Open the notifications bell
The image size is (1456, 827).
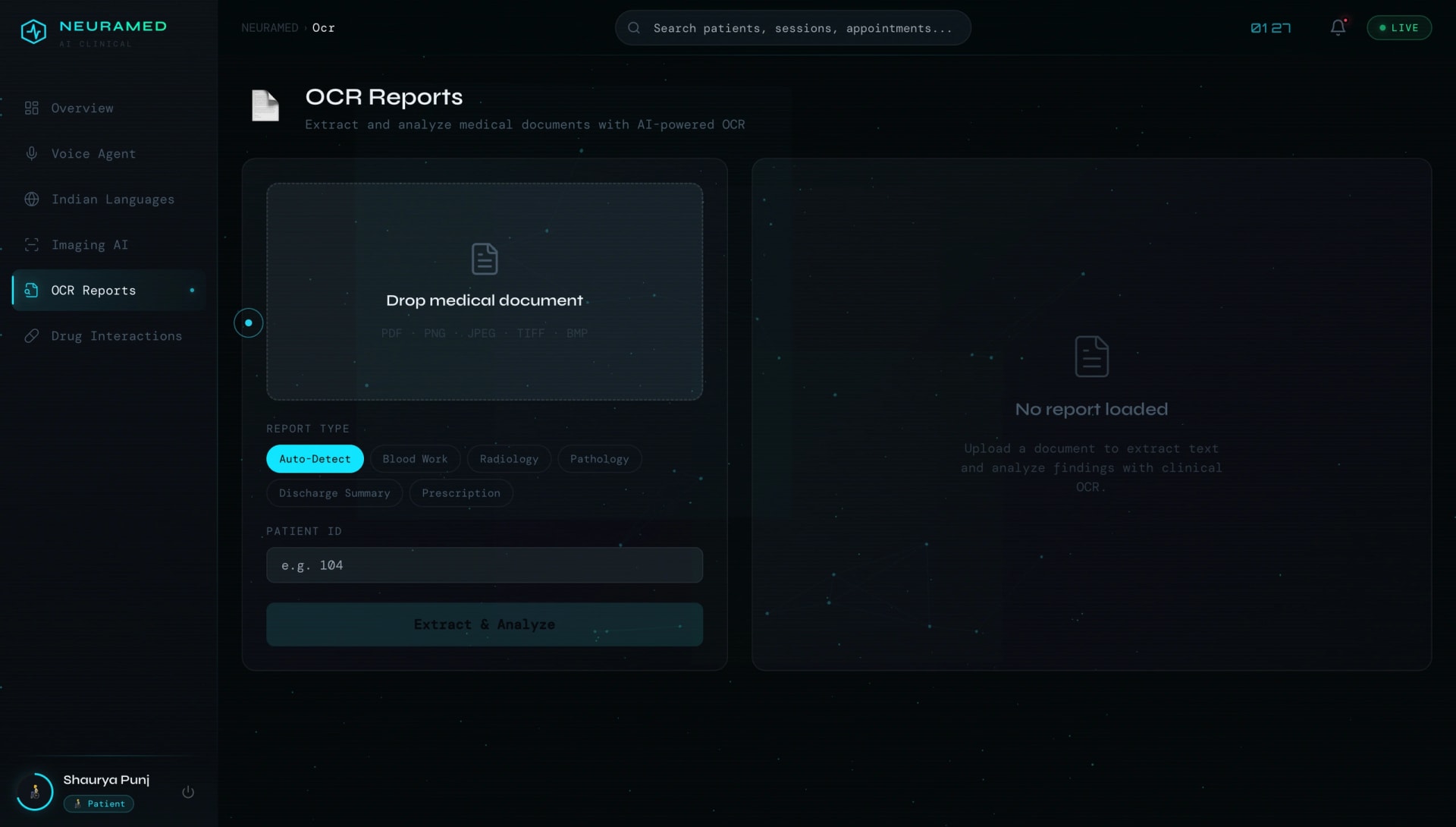click(1338, 27)
